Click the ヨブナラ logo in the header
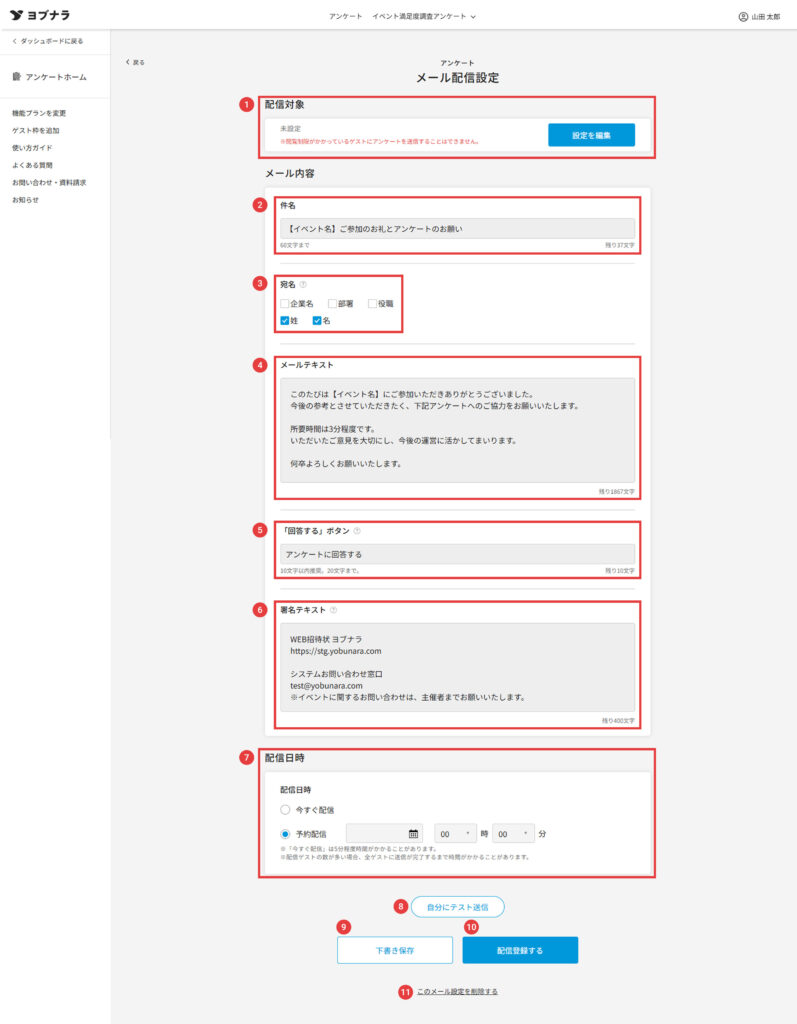 pos(40,16)
